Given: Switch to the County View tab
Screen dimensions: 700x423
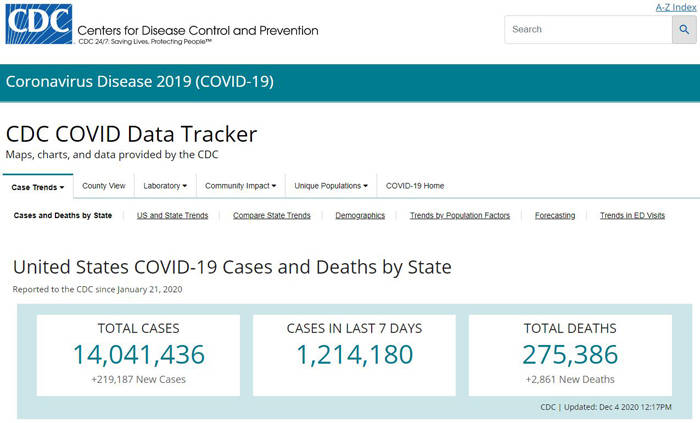Looking at the screenshot, I should pyautogui.click(x=104, y=186).
